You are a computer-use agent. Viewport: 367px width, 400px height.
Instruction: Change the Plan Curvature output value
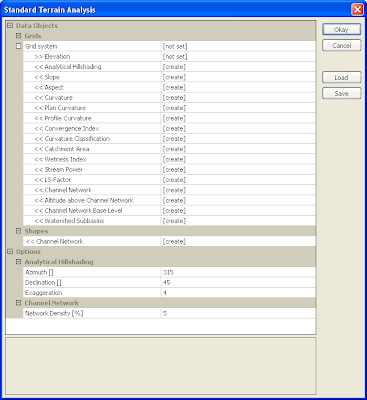tap(238, 108)
